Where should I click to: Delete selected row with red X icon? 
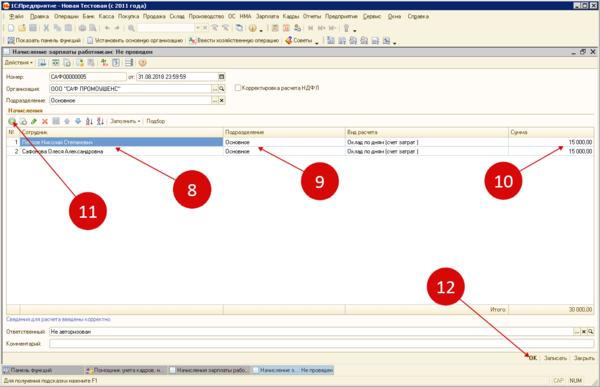click(45, 121)
